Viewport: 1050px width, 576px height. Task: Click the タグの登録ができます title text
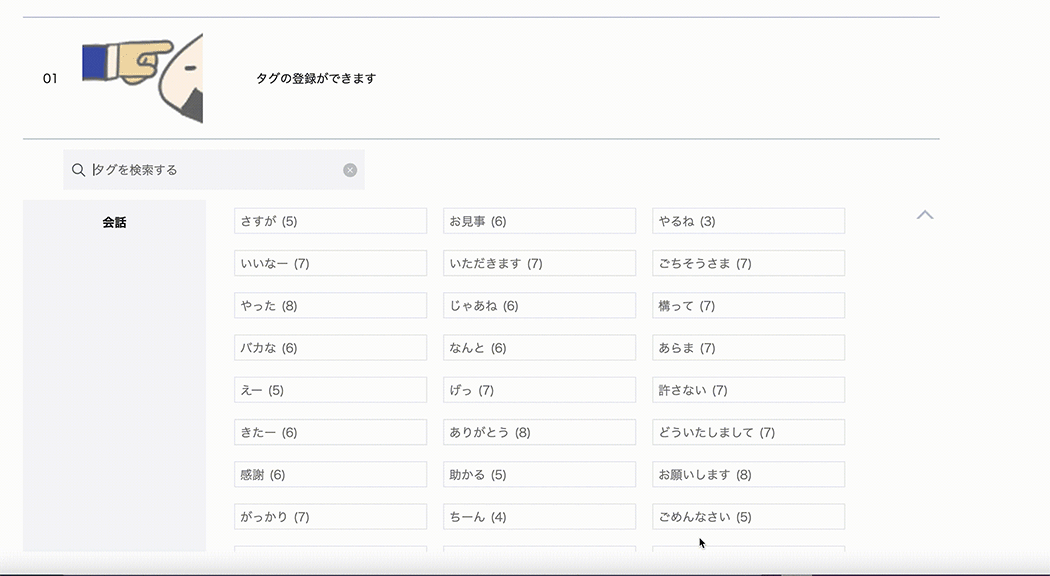[x=316, y=78]
